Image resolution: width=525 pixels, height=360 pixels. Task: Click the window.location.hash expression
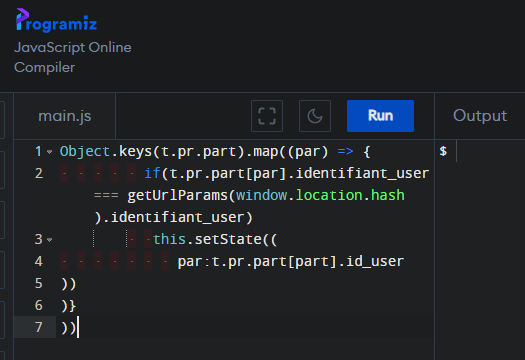(x=320, y=195)
